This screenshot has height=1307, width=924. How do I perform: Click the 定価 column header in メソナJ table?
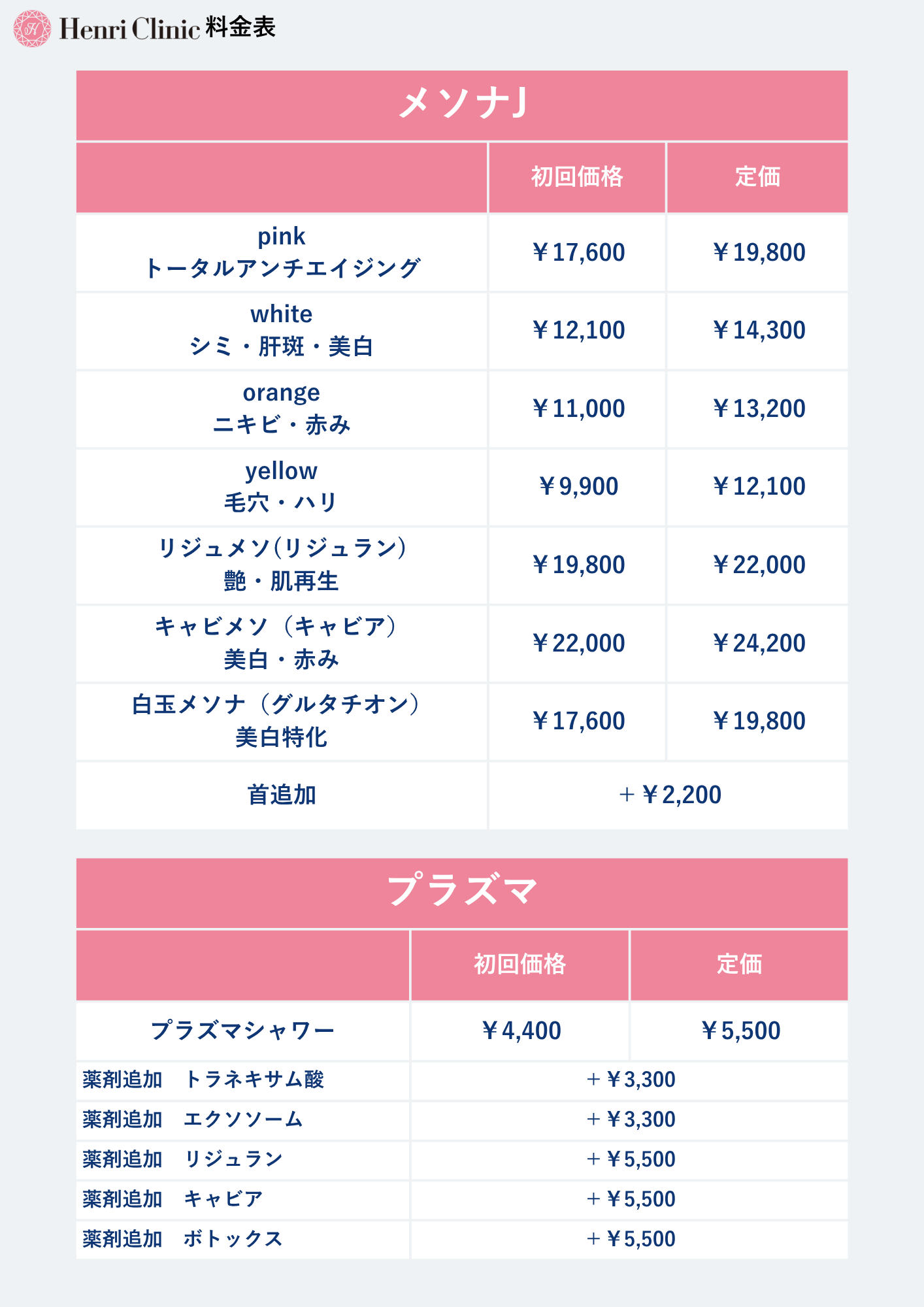[757, 177]
